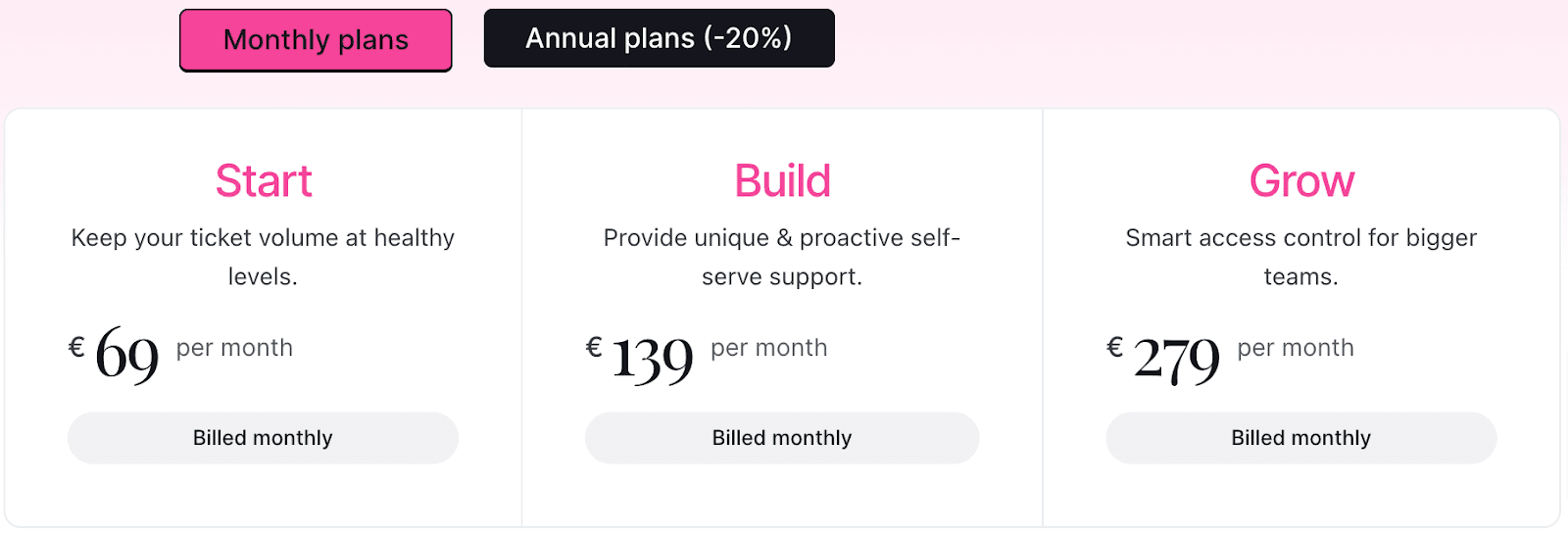Screen dimensions: 1568x535
Task: Click the euro symbol beside 69
Action: click(76, 347)
